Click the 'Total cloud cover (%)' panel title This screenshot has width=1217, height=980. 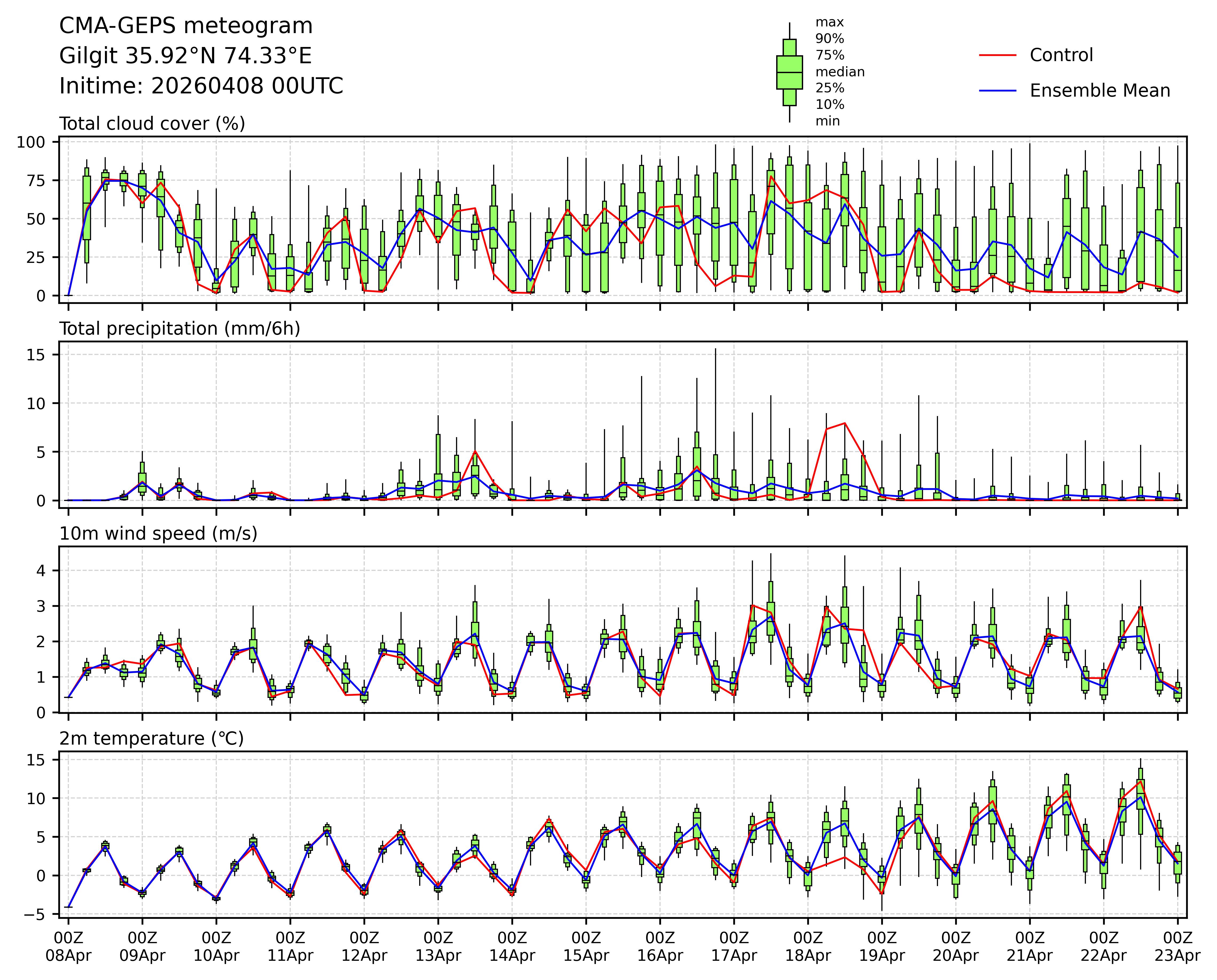152,124
